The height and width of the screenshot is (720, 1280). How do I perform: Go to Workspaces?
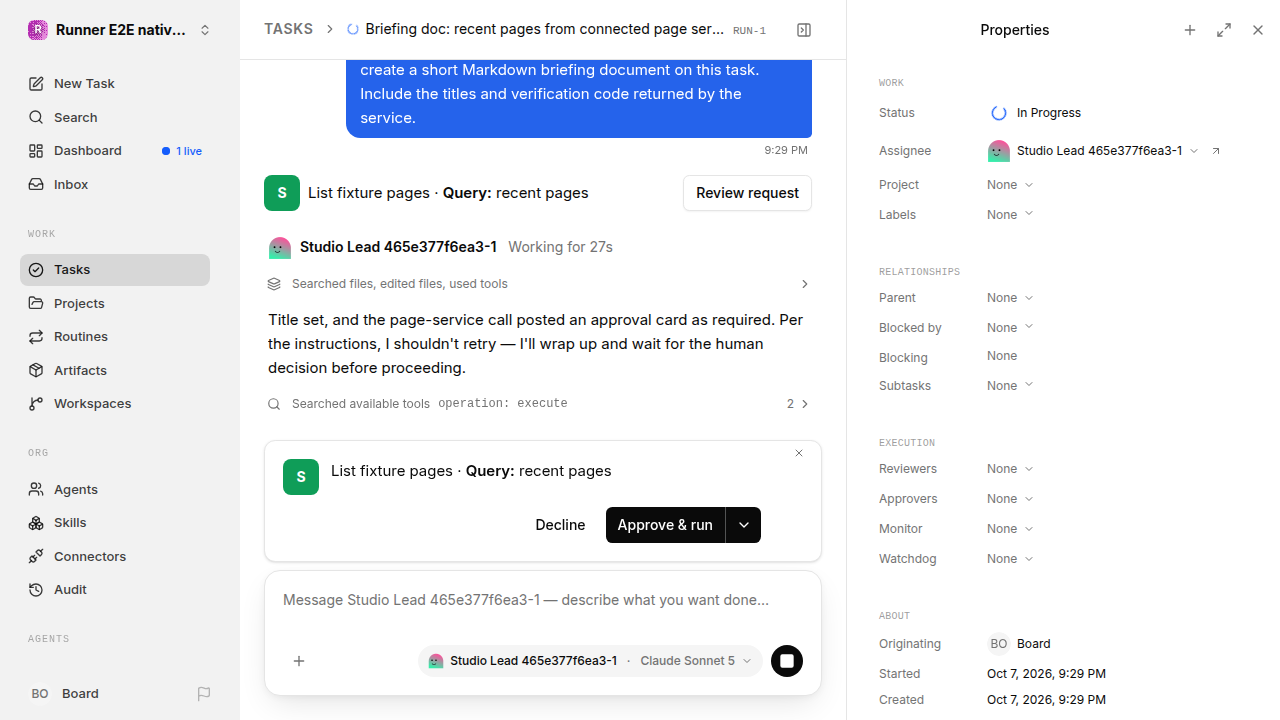click(x=115, y=404)
